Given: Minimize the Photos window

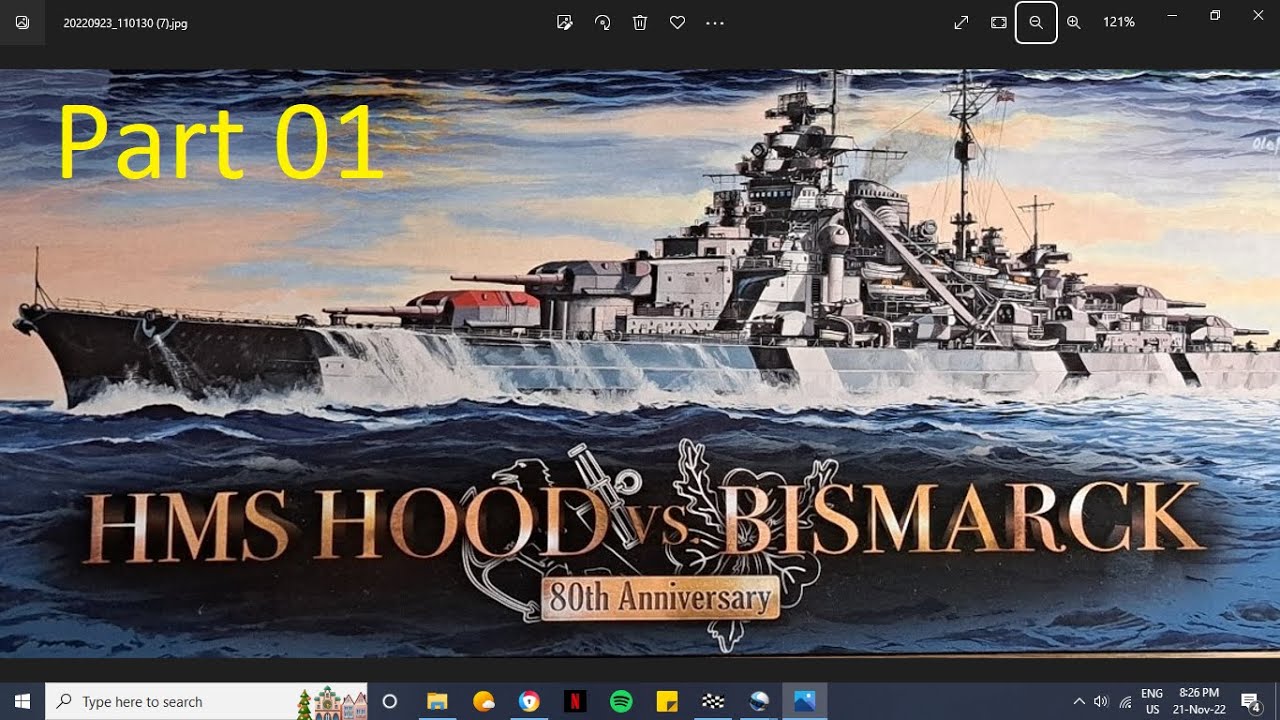Looking at the screenshot, I should (1172, 15).
